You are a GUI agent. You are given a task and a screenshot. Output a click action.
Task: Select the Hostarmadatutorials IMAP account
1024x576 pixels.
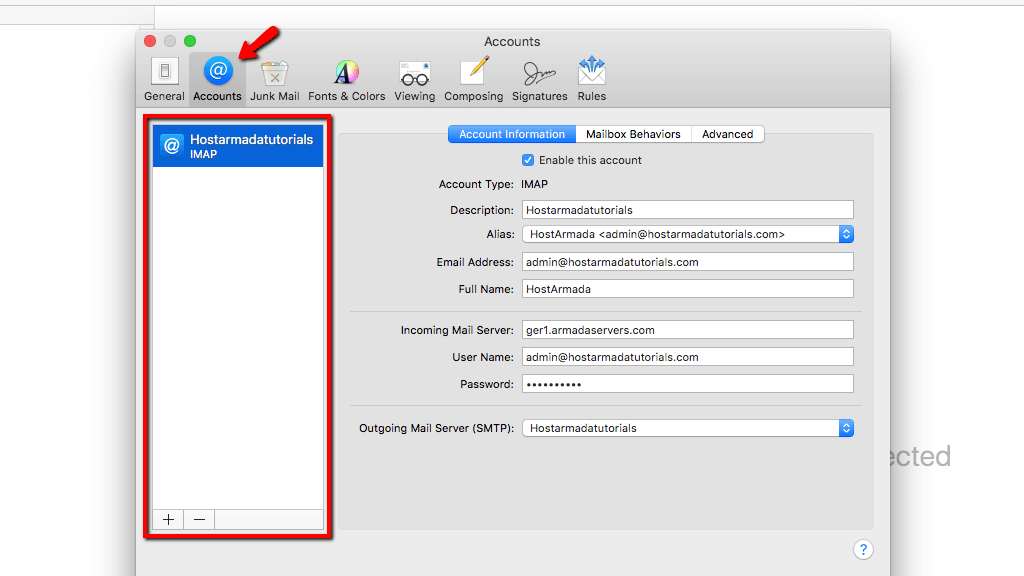tap(238, 146)
